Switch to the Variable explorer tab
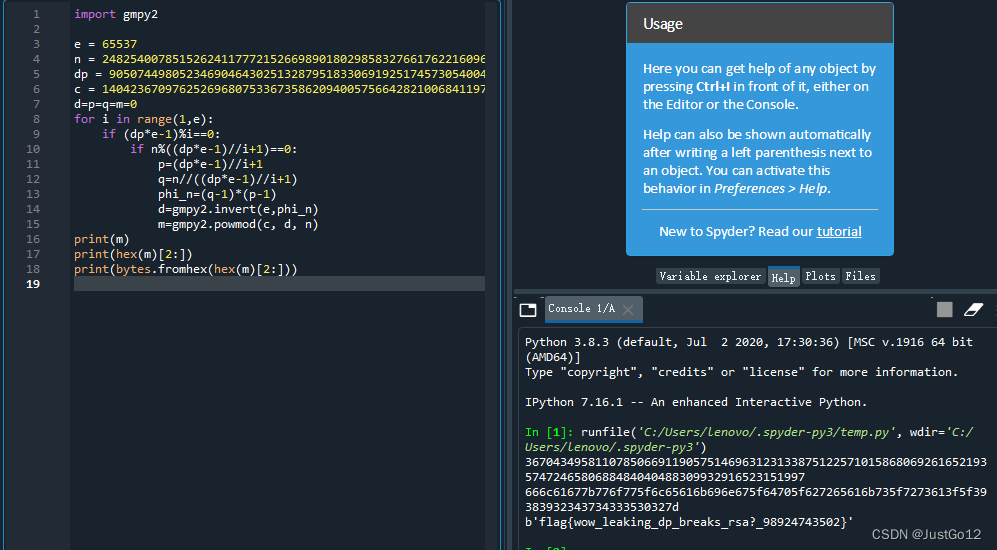 pos(710,276)
